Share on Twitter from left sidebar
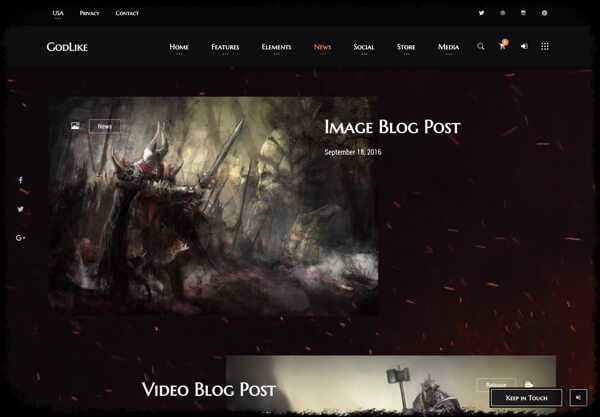This screenshot has width=600, height=417. 20,209
